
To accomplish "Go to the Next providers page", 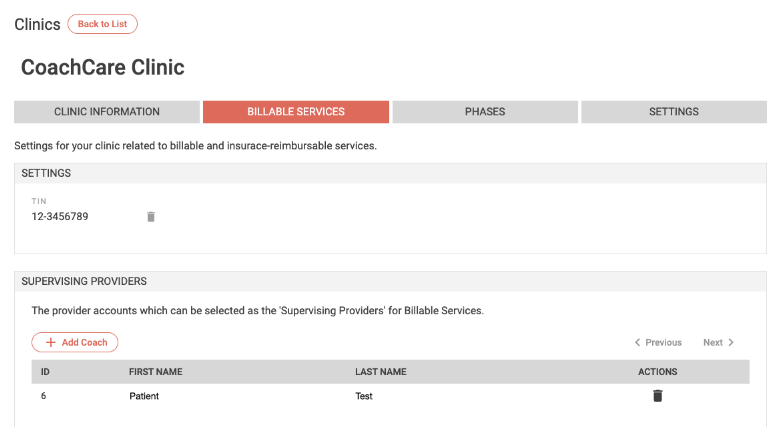I will (718, 342).
